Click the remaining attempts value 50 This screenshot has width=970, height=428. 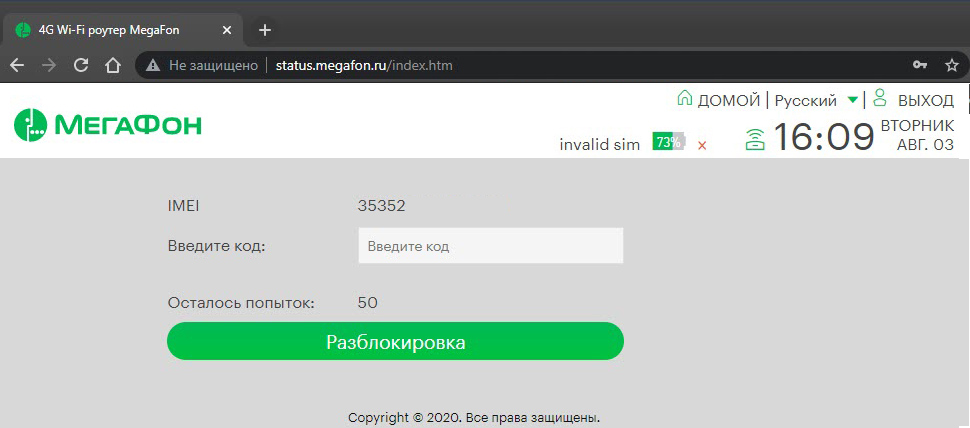click(367, 303)
